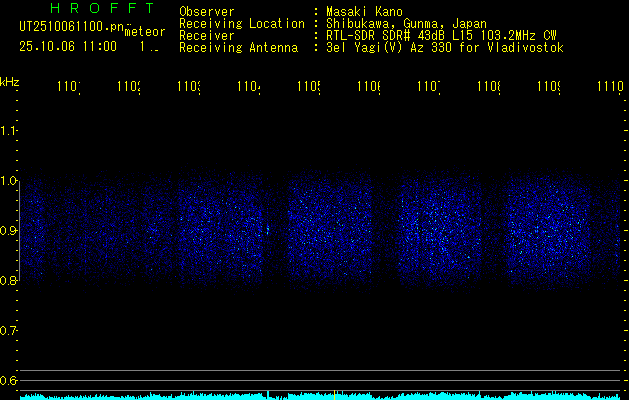This screenshot has width=629, height=400.
Task: Click the grey vertical bar beside 0.9 kHz
Action: 20,231
